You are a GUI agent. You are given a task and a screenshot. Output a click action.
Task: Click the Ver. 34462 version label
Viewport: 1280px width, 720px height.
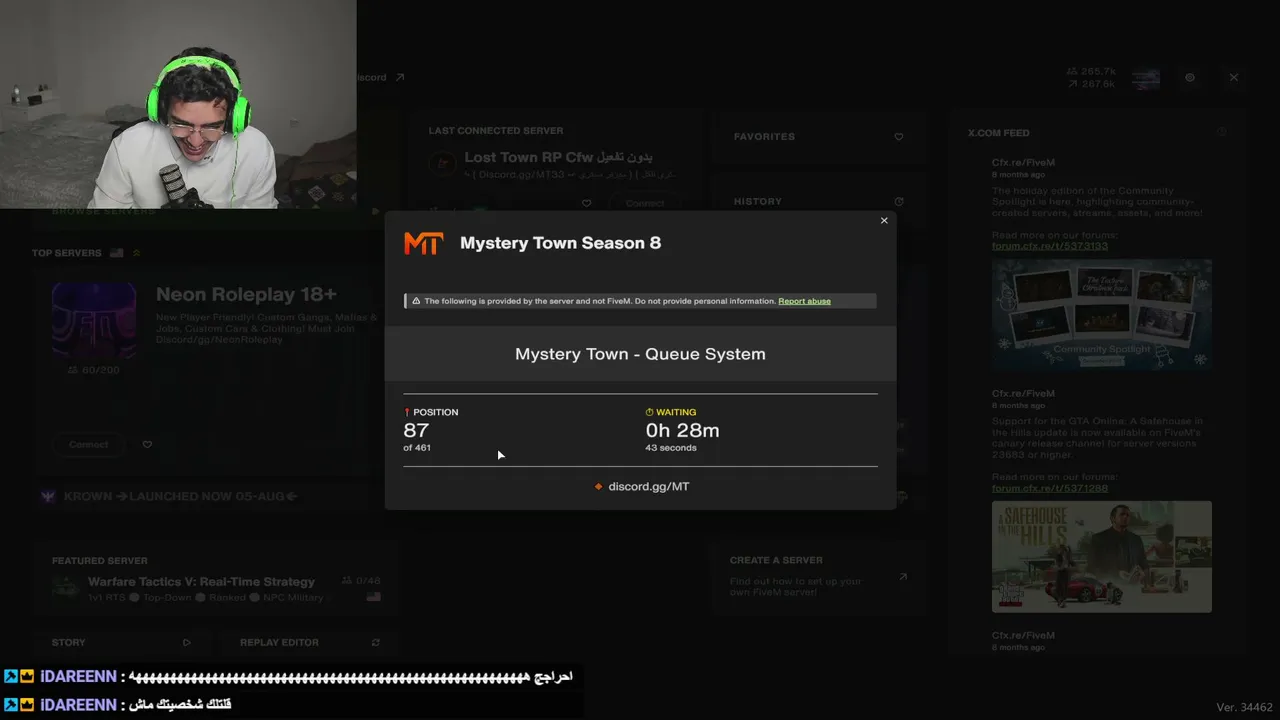pyautogui.click(x=1244, y=707)
